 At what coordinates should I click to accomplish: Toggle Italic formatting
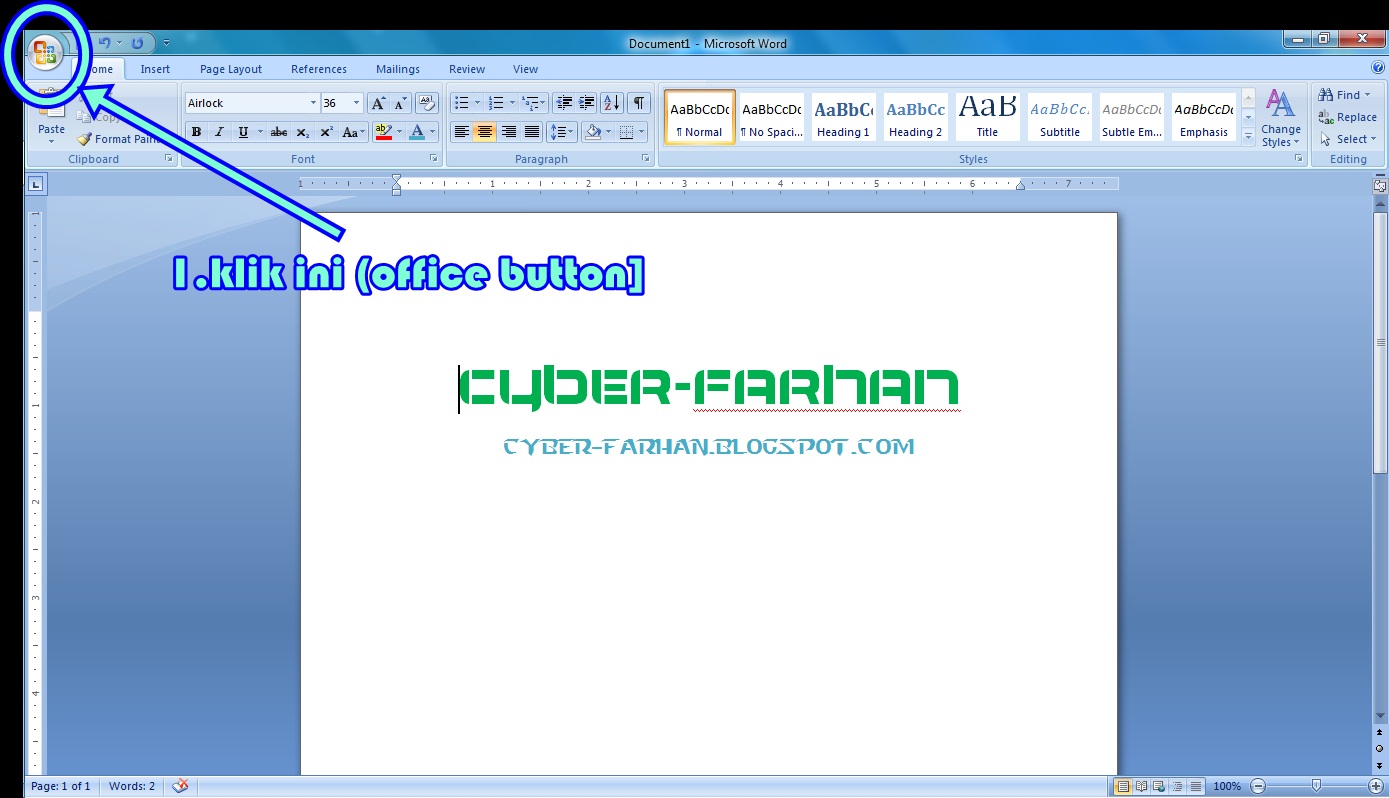[219, 132]
